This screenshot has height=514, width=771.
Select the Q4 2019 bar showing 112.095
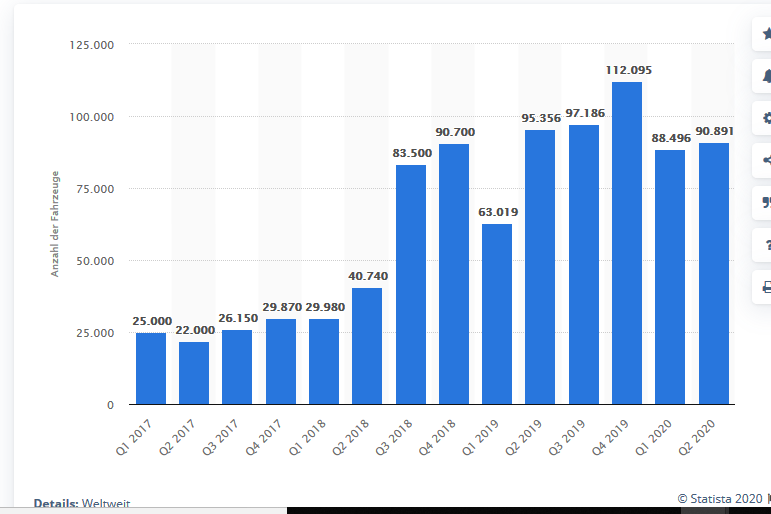pyautogui.click(x=626, y=243)
